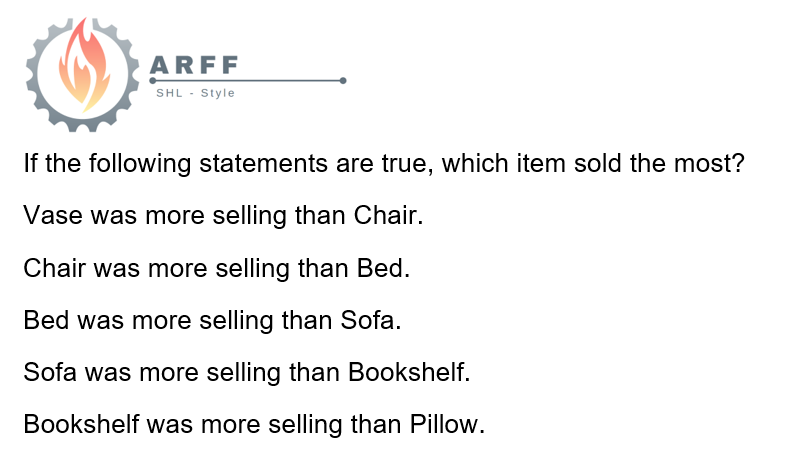Image resolution: width=791 pixels, height=458 pixels.
Task: Click the horizontal line under ARFF
Action: [248, 81]
